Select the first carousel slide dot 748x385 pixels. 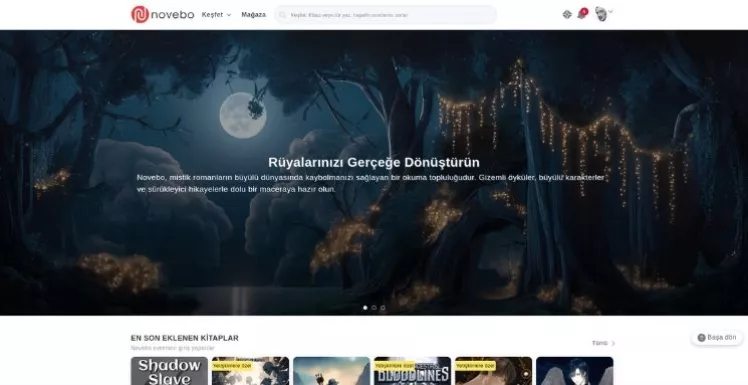click(x=365, y=308)
